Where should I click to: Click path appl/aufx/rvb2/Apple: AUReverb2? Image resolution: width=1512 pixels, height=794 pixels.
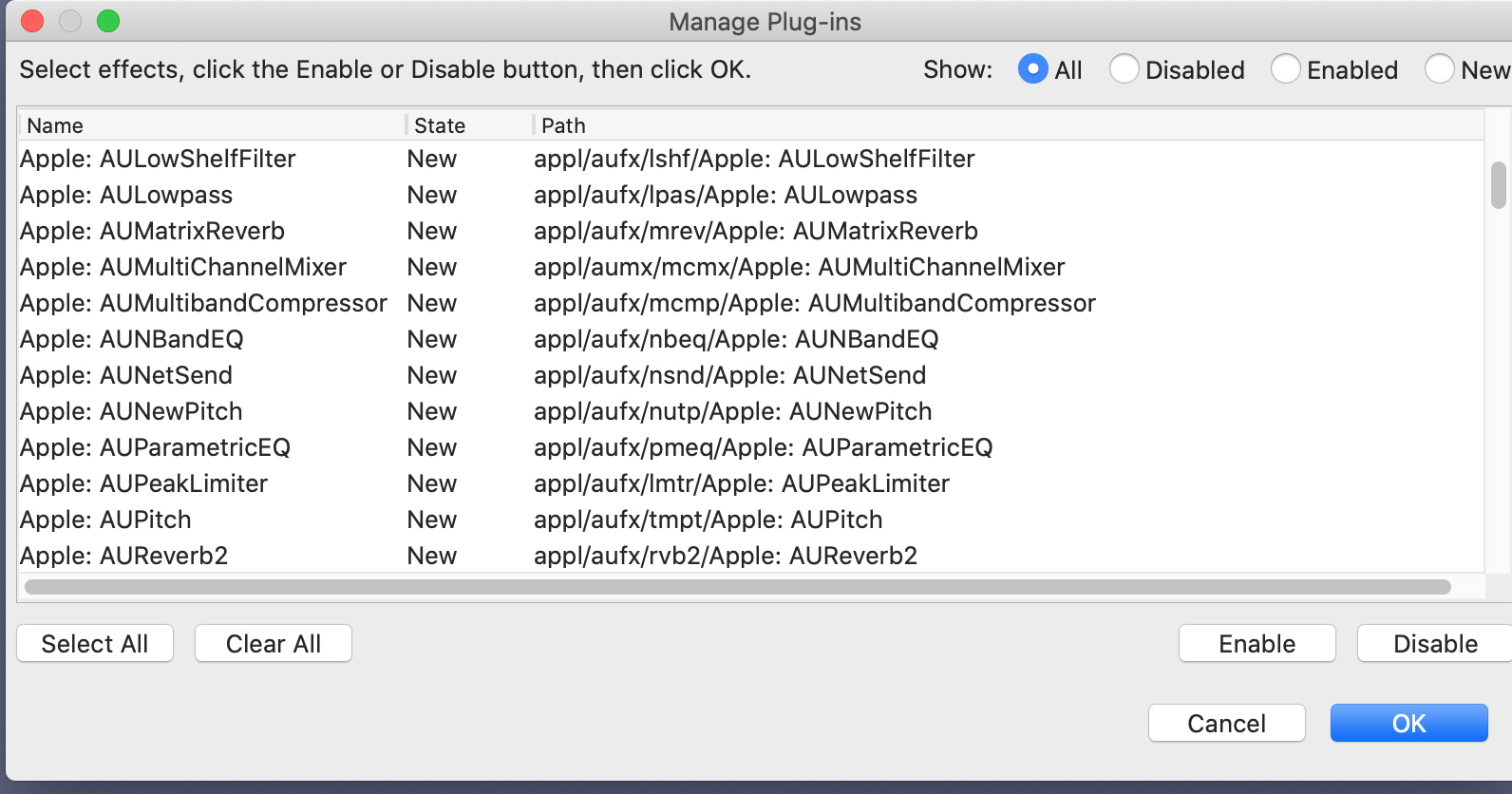click(x=726, y=556)
